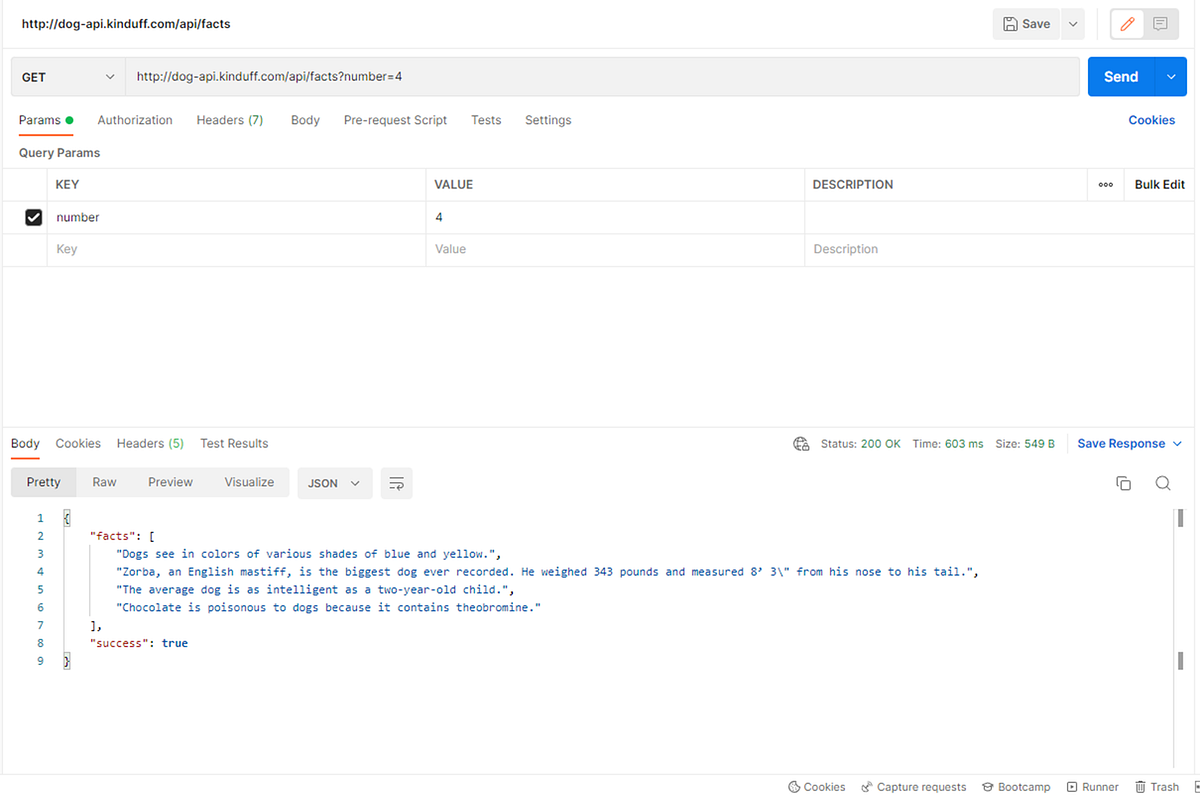
Task: Copy the response body to clipboard
Action: pyautogui.click(x=1123, y=483)
